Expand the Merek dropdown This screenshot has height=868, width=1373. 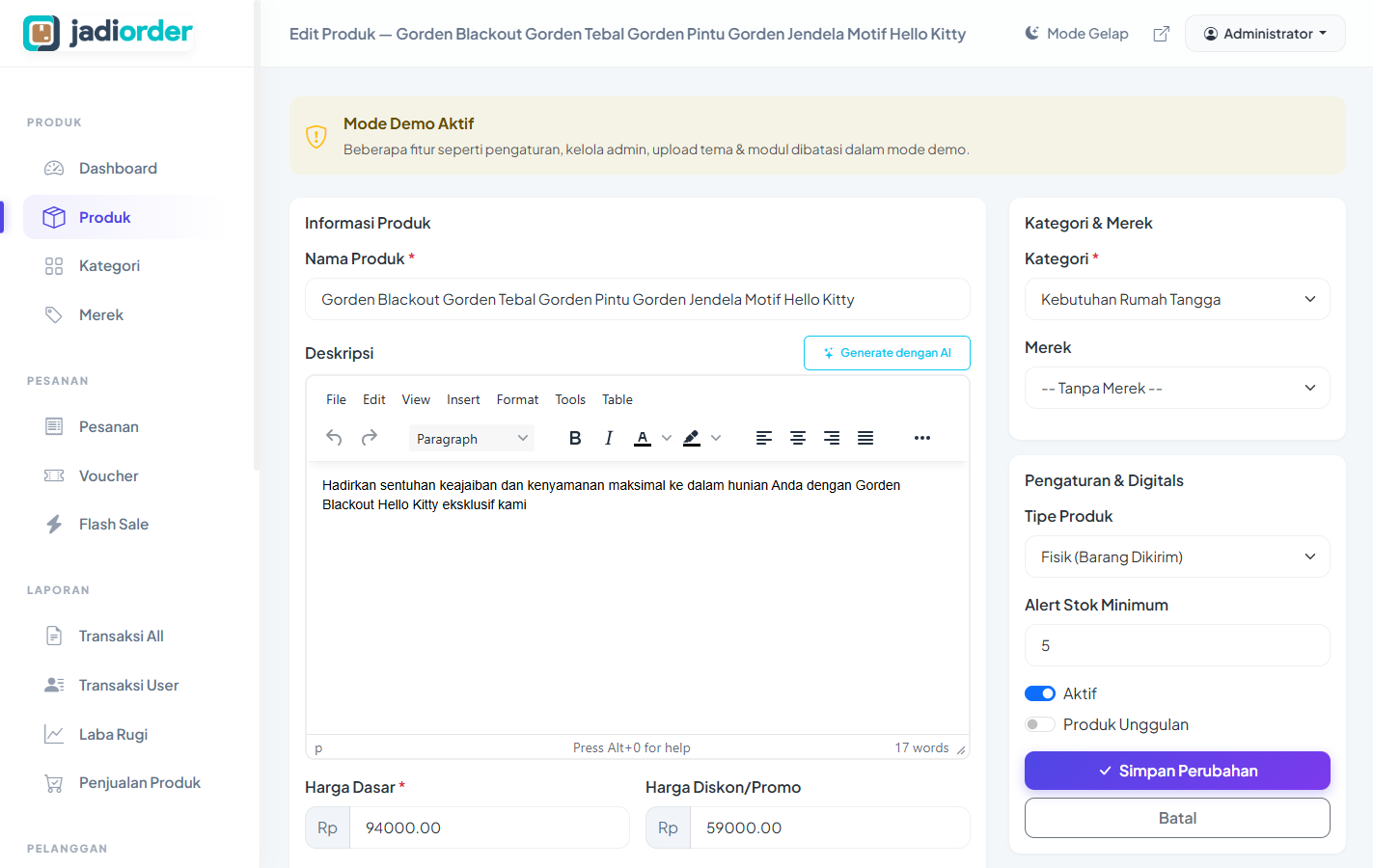[x=1177, y=388]
